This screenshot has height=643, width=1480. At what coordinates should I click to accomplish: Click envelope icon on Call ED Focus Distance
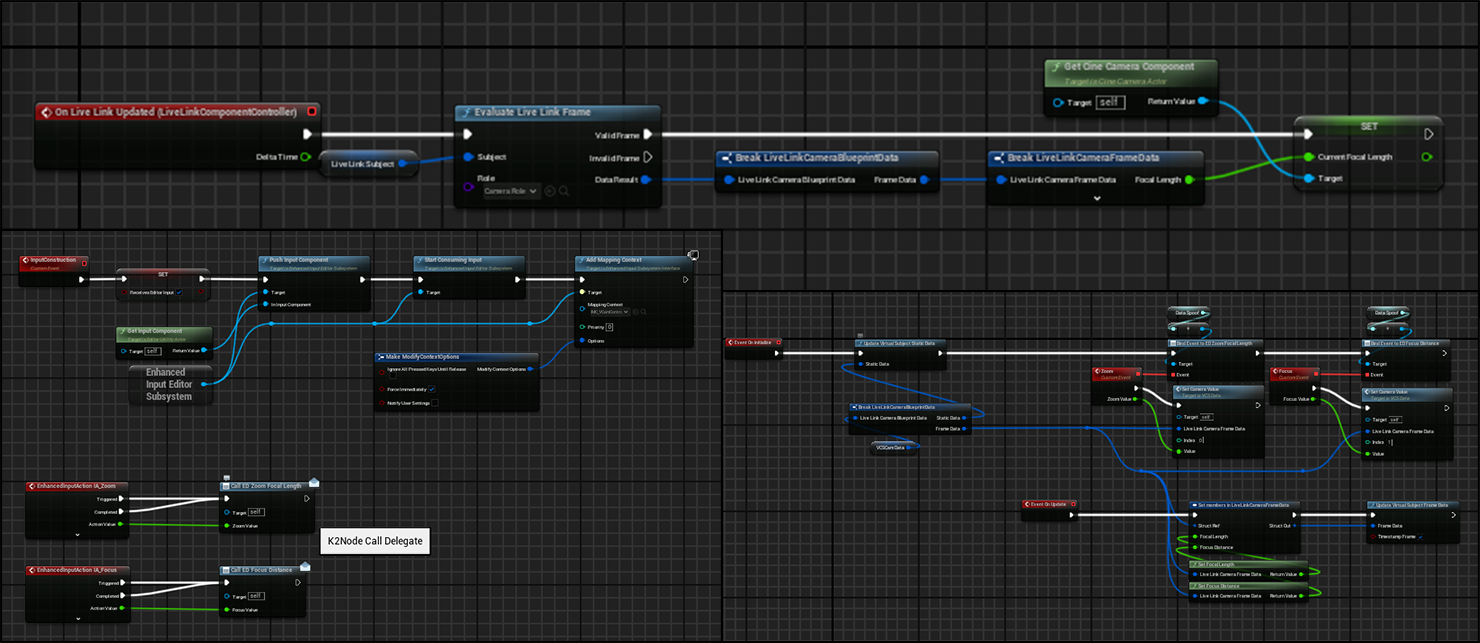pyautogui.click(x=305, y=566)
